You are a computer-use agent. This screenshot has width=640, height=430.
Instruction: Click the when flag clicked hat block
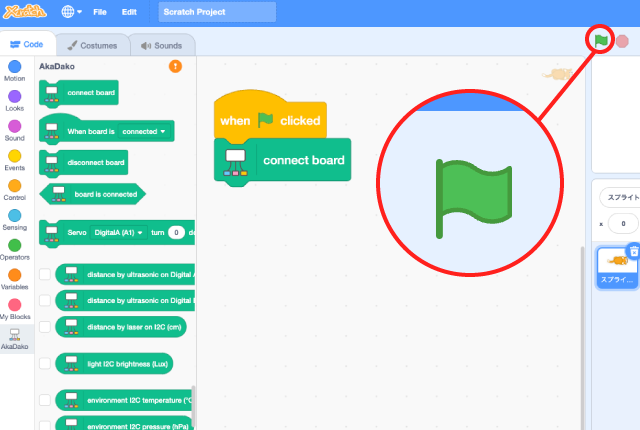click(270, 117)
